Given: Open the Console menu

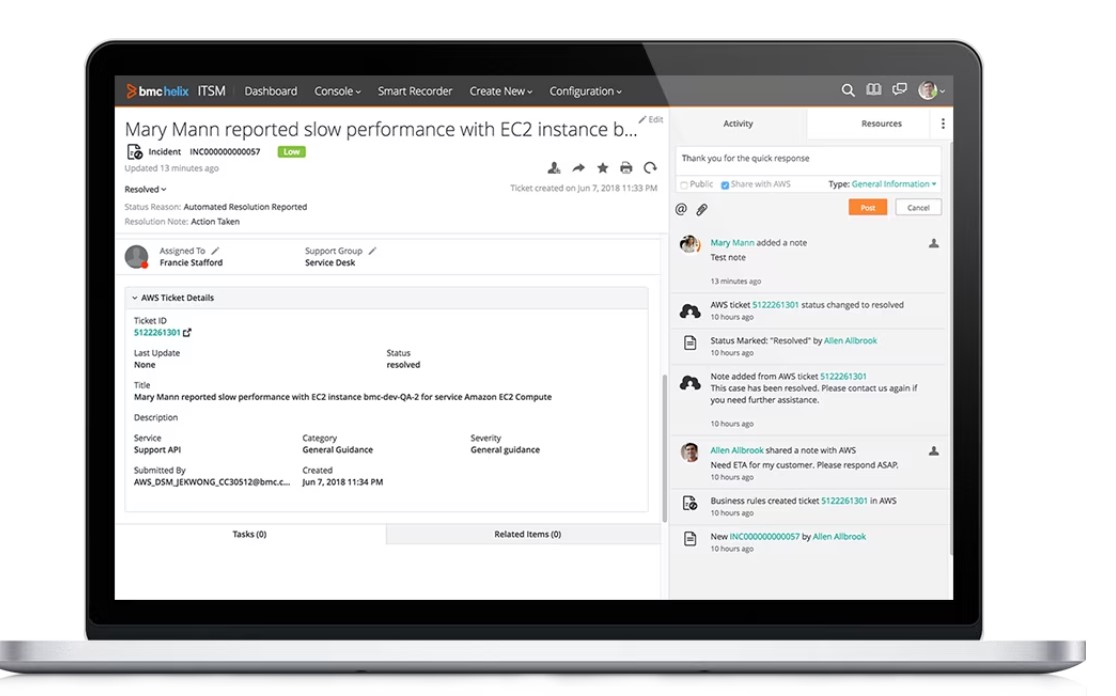Looking at the screenshot, I should 337,91.
